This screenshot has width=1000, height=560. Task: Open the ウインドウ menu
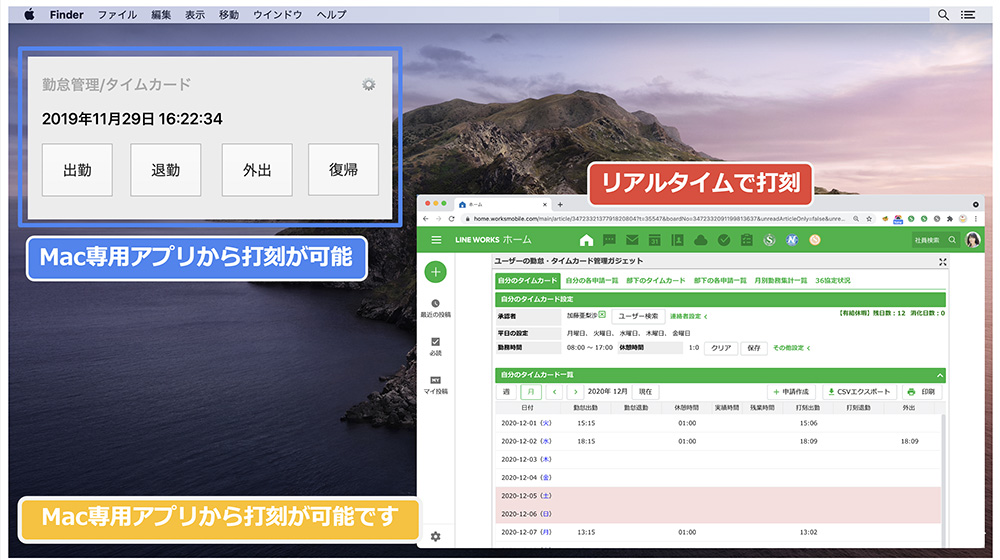pyautogui.click(x=277, y=15)
